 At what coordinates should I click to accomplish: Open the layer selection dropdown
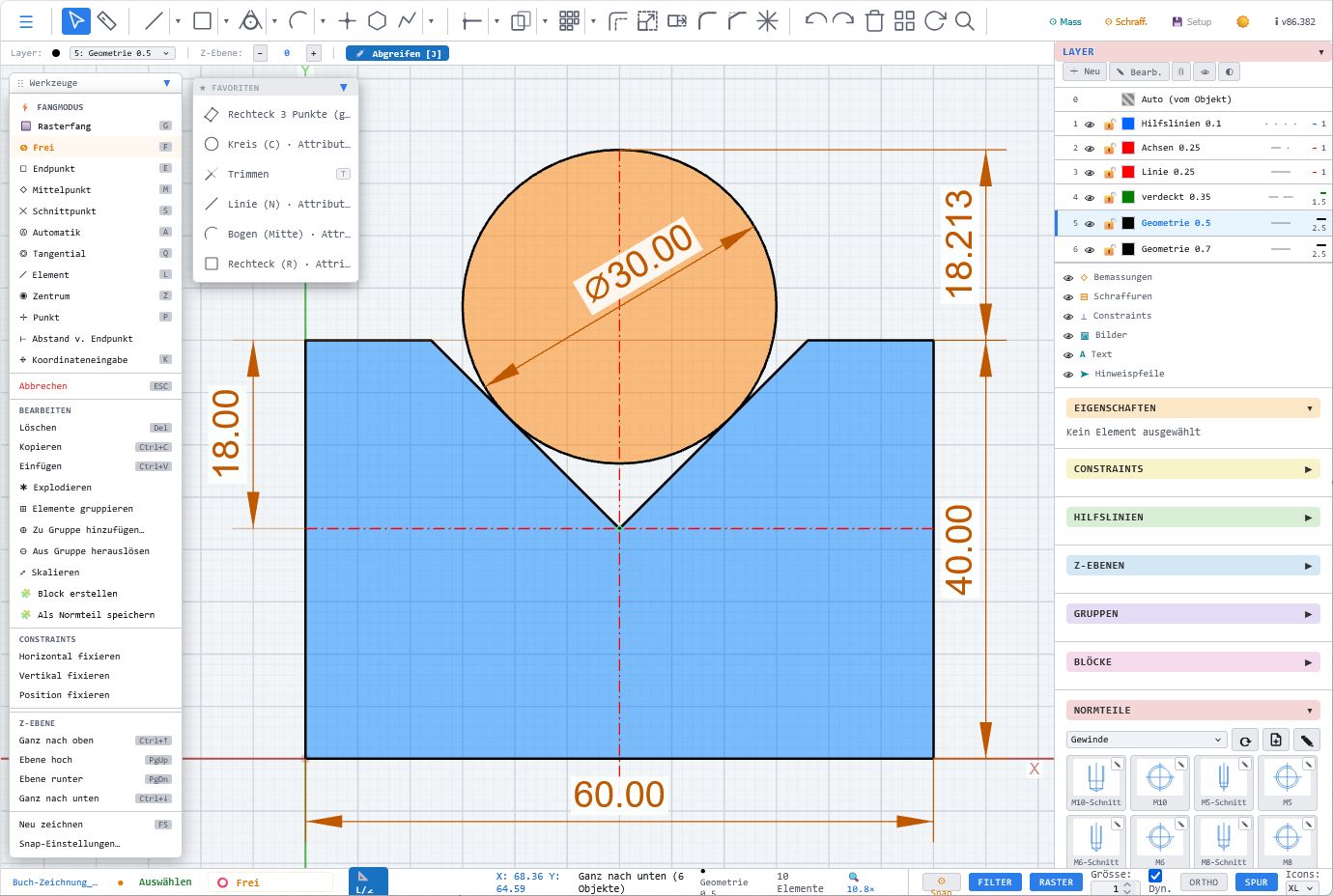point(122,53)
